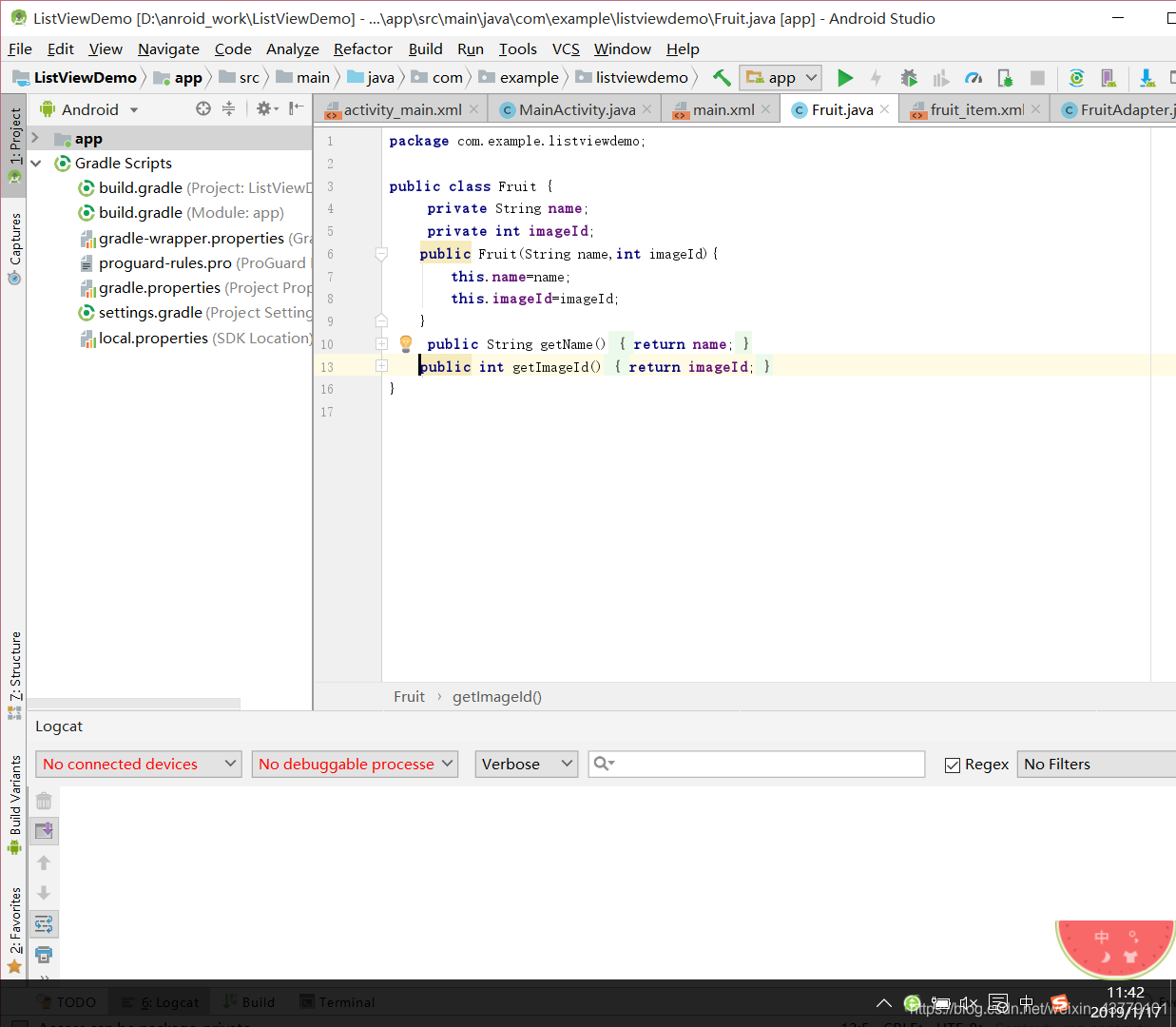Toggle the 1: Project tool window button

pos(14,145)
